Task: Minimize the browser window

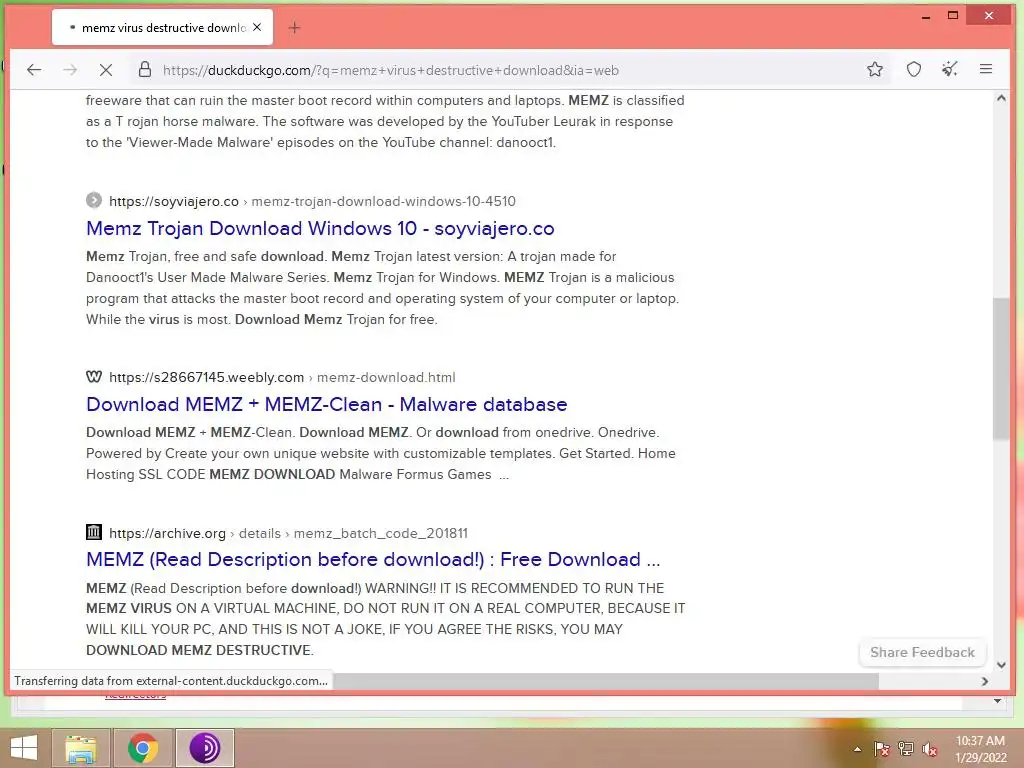Action: 925,16
